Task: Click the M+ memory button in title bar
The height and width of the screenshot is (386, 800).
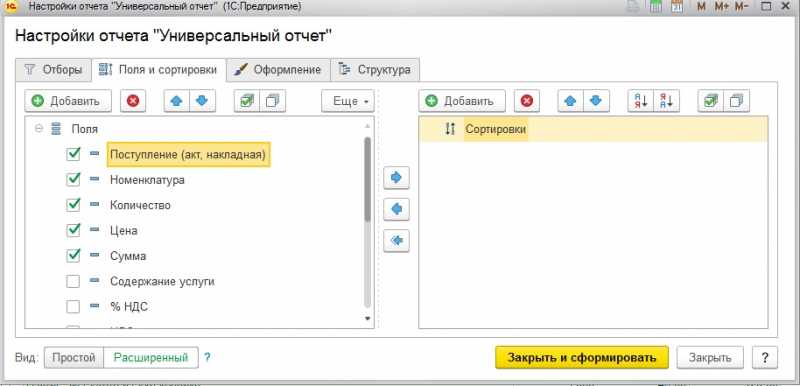Action: pyautogui.click(x=722, y=7)
